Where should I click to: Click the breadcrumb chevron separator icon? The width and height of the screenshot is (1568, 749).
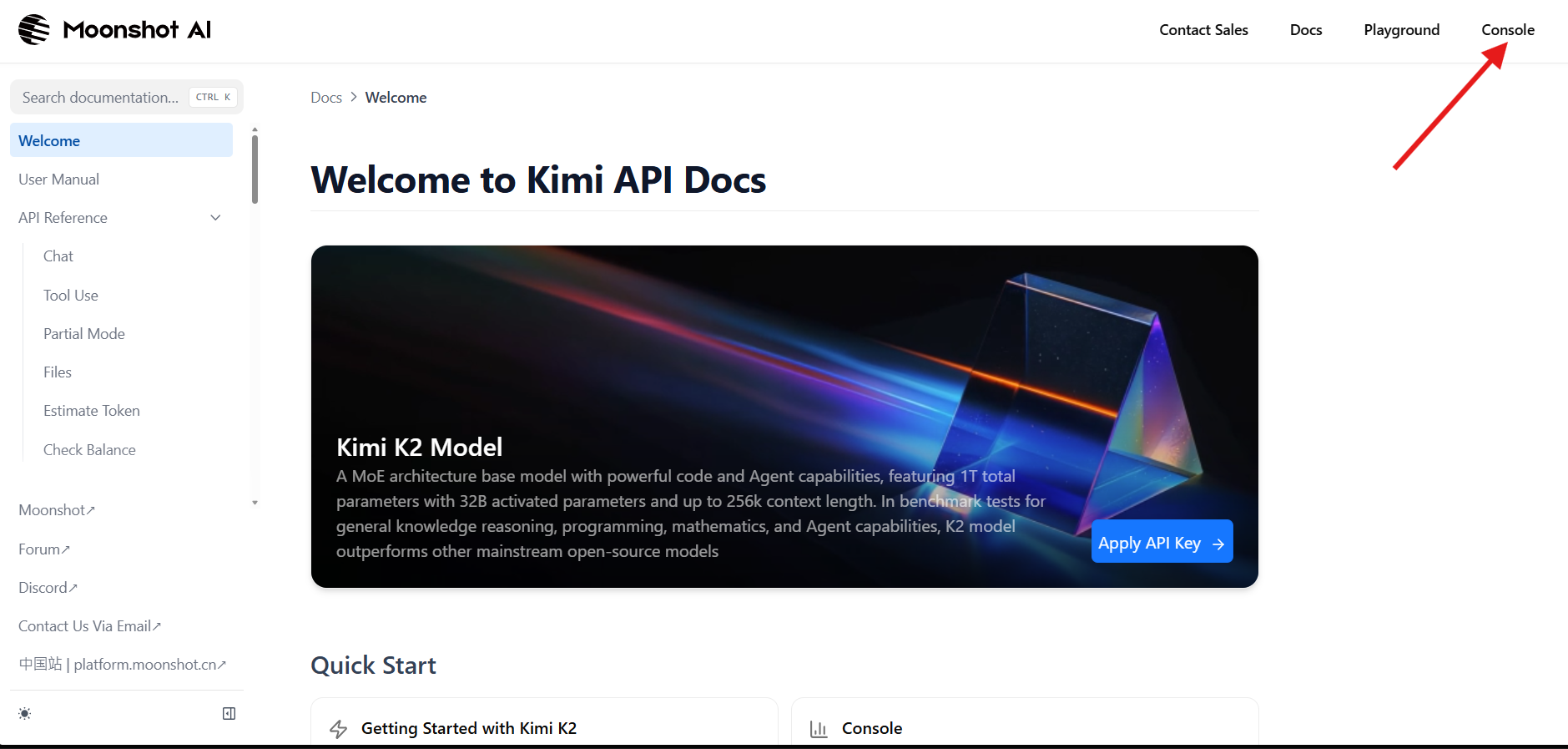(354, 98)
